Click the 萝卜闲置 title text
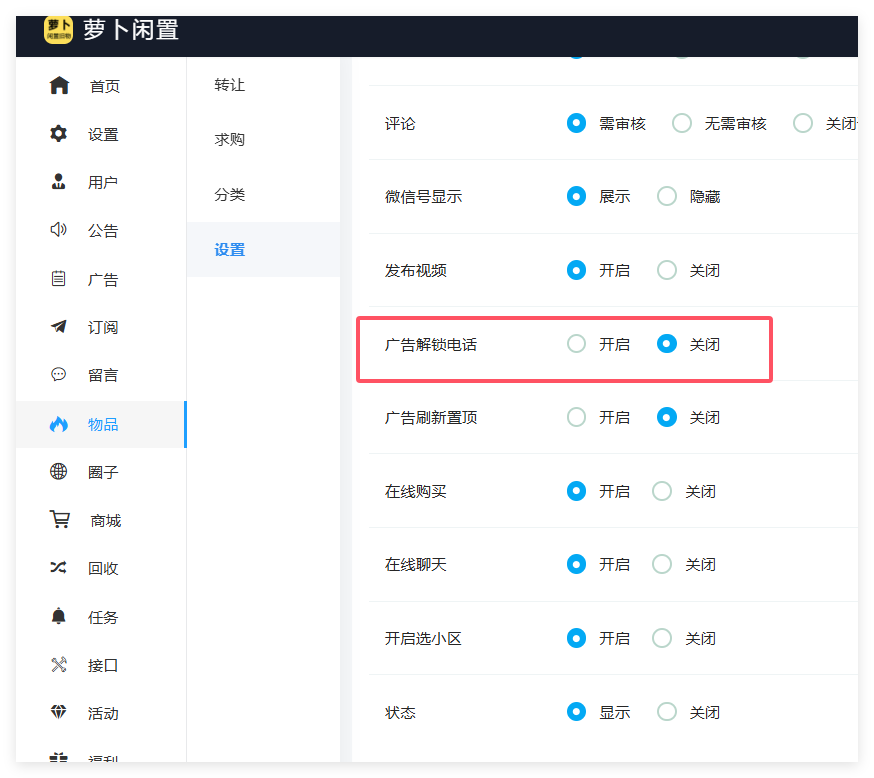Screen dimensions: 874x778 [x=131, y=30]
